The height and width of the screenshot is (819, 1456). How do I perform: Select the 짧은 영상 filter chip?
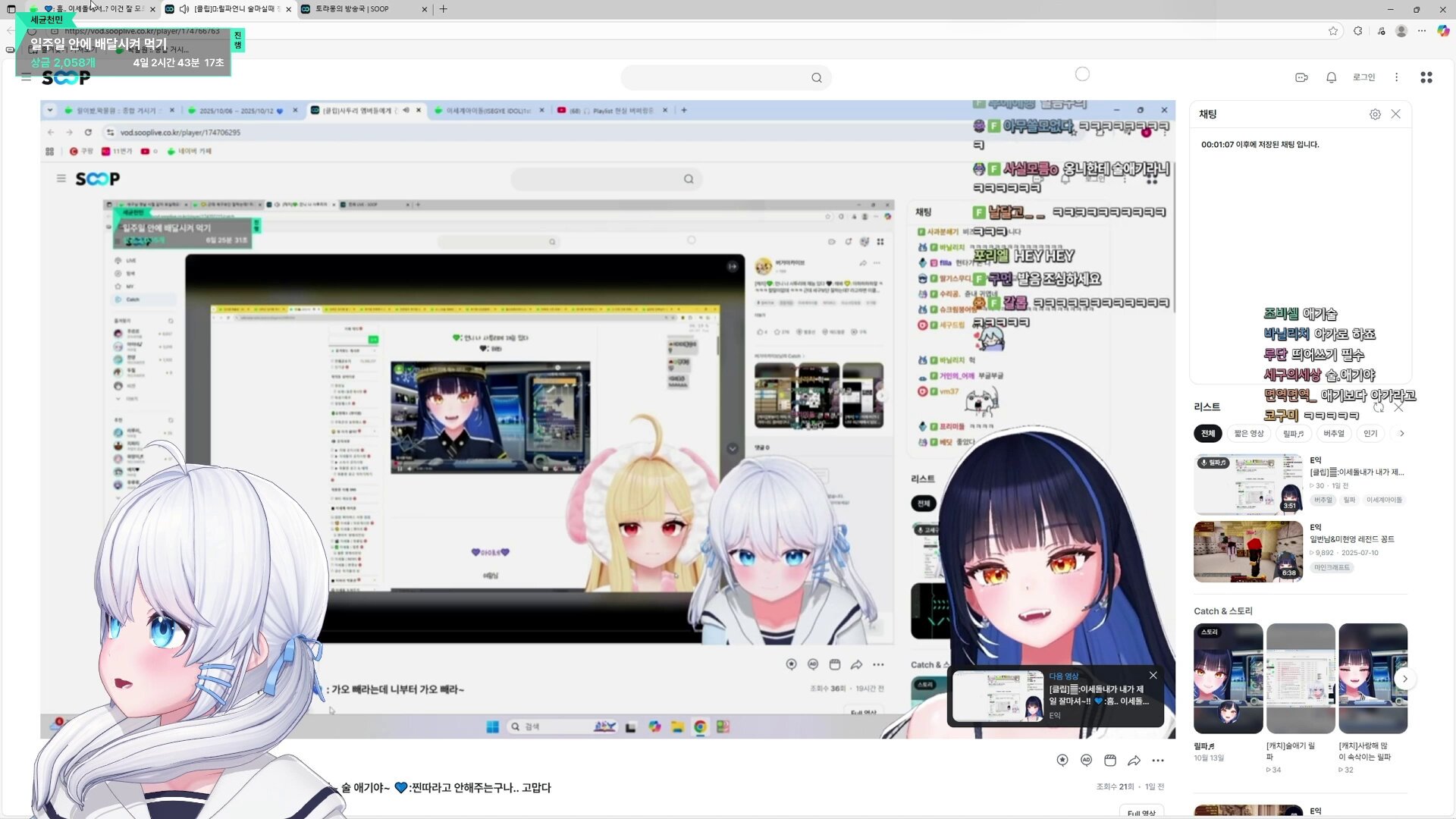tap(1248, 434)
